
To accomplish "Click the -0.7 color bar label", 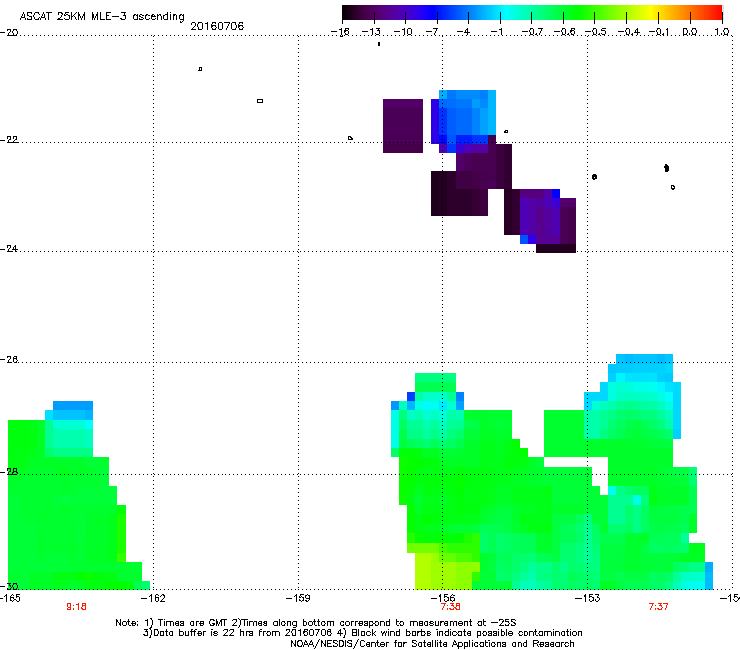I will coord(532,32).
